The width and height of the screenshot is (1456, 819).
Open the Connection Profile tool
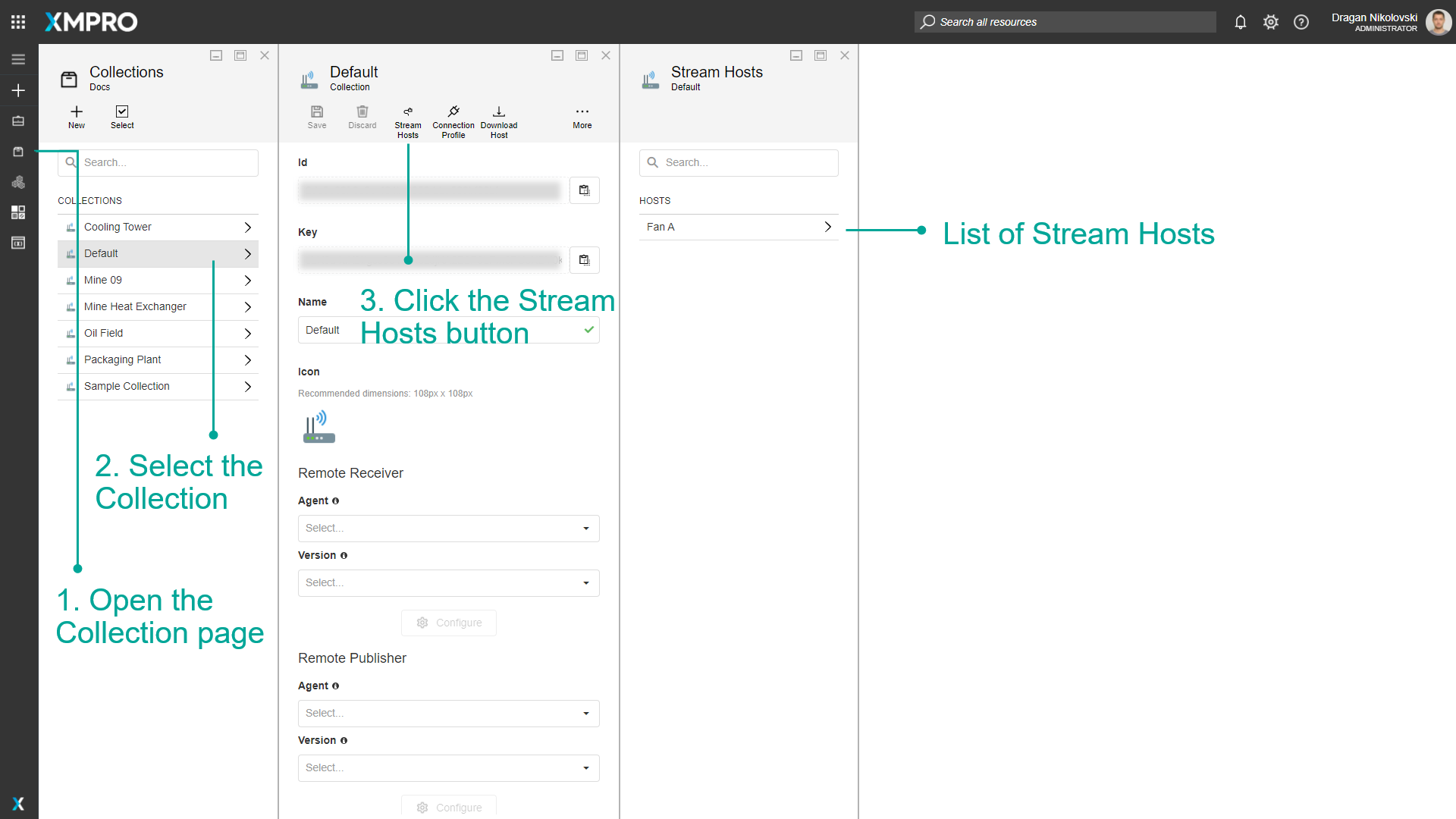click(x=453, y=120)
